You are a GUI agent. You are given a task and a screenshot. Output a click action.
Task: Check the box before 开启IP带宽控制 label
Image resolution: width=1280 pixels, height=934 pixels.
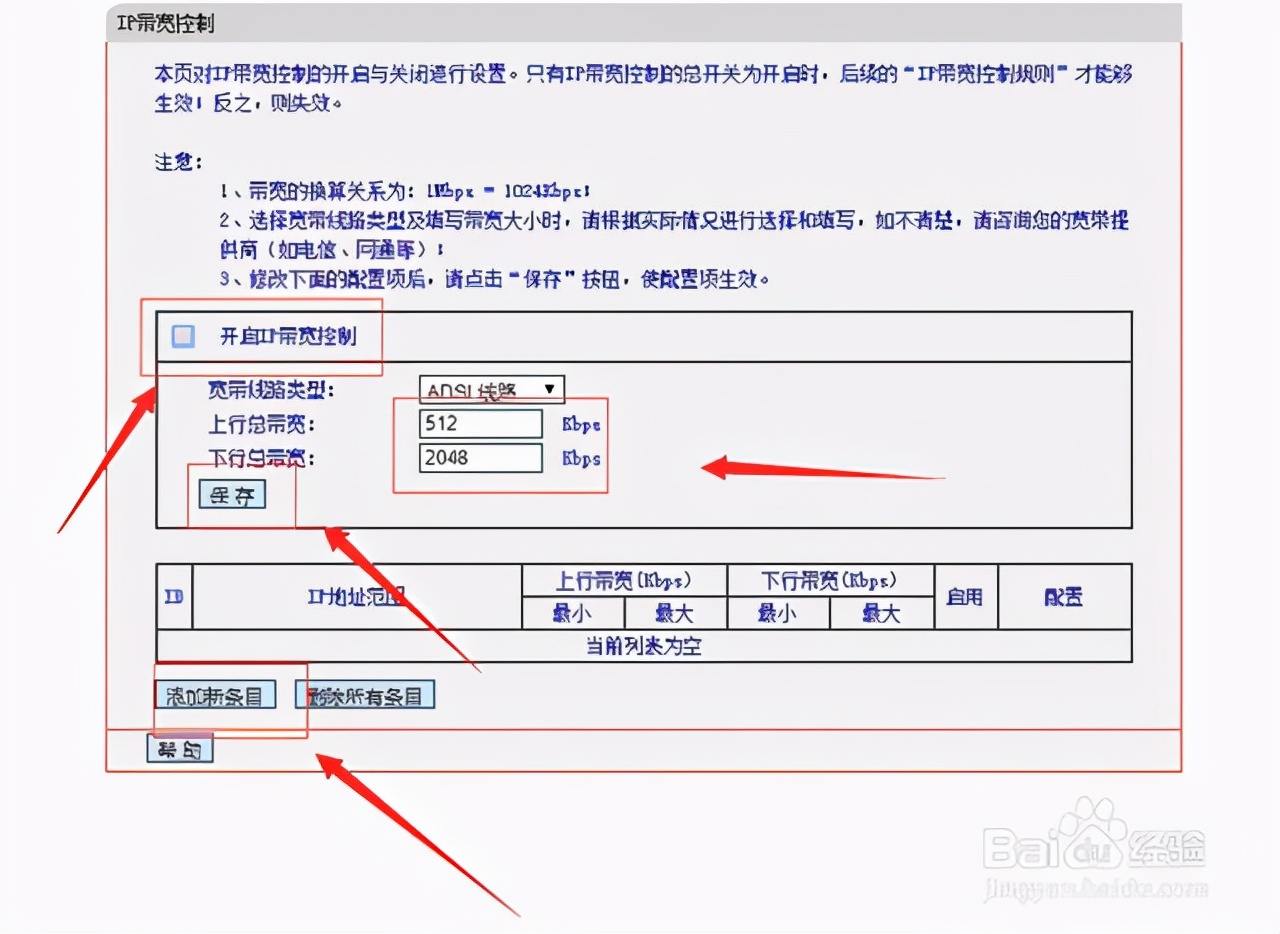coord(182,337)
